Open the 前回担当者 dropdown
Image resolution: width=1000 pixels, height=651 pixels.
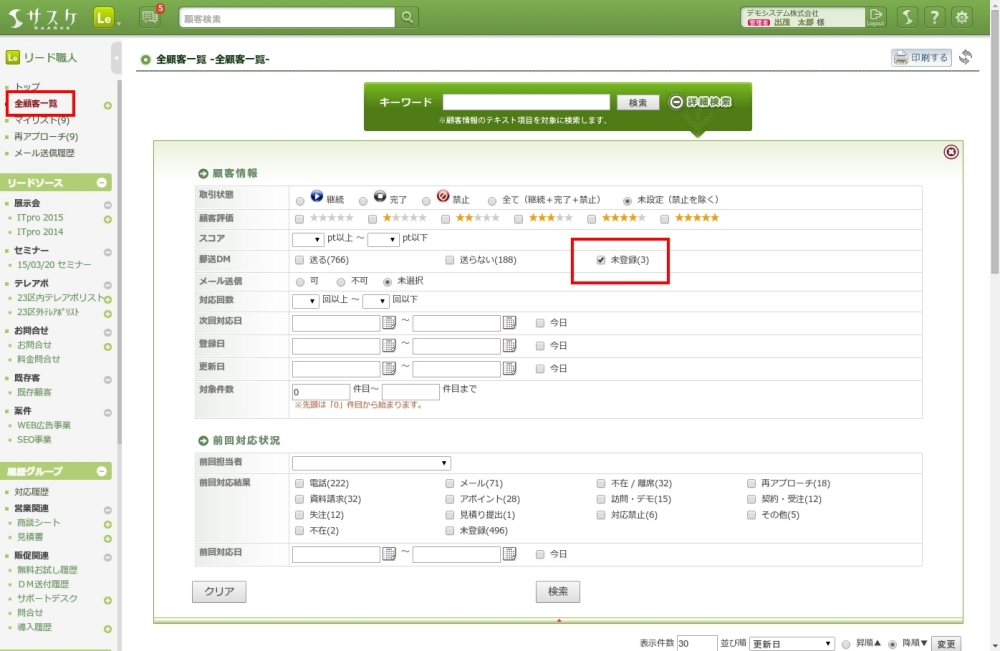371,463
